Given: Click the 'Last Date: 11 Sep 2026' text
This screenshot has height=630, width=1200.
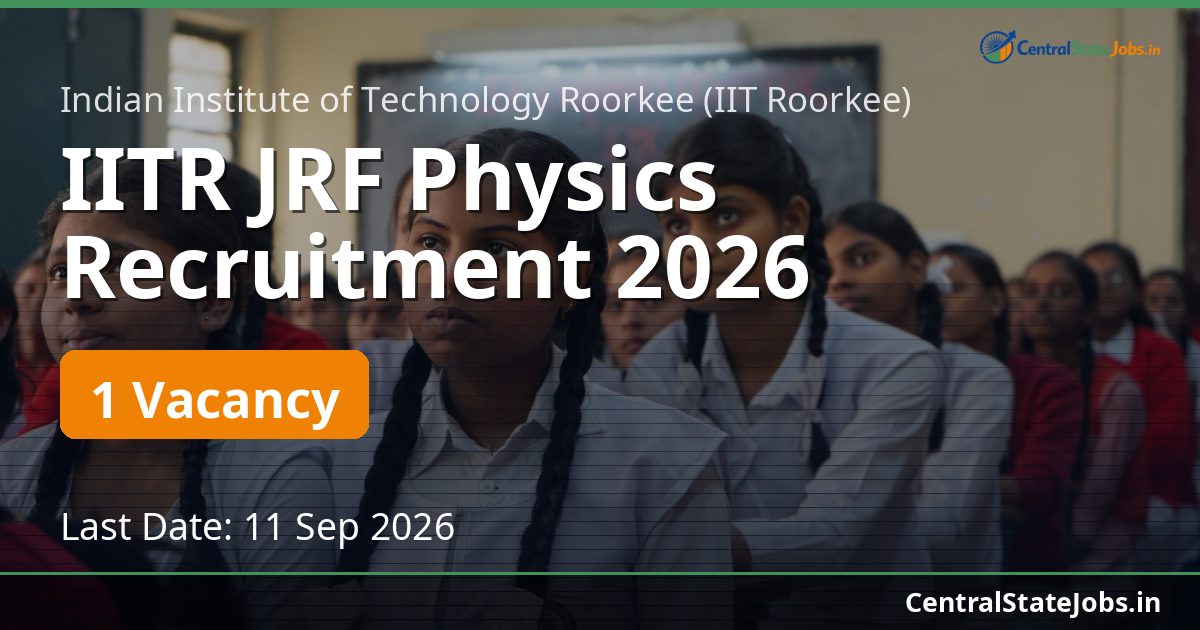Looking at the screenshot, I should (x=258, y=526).
